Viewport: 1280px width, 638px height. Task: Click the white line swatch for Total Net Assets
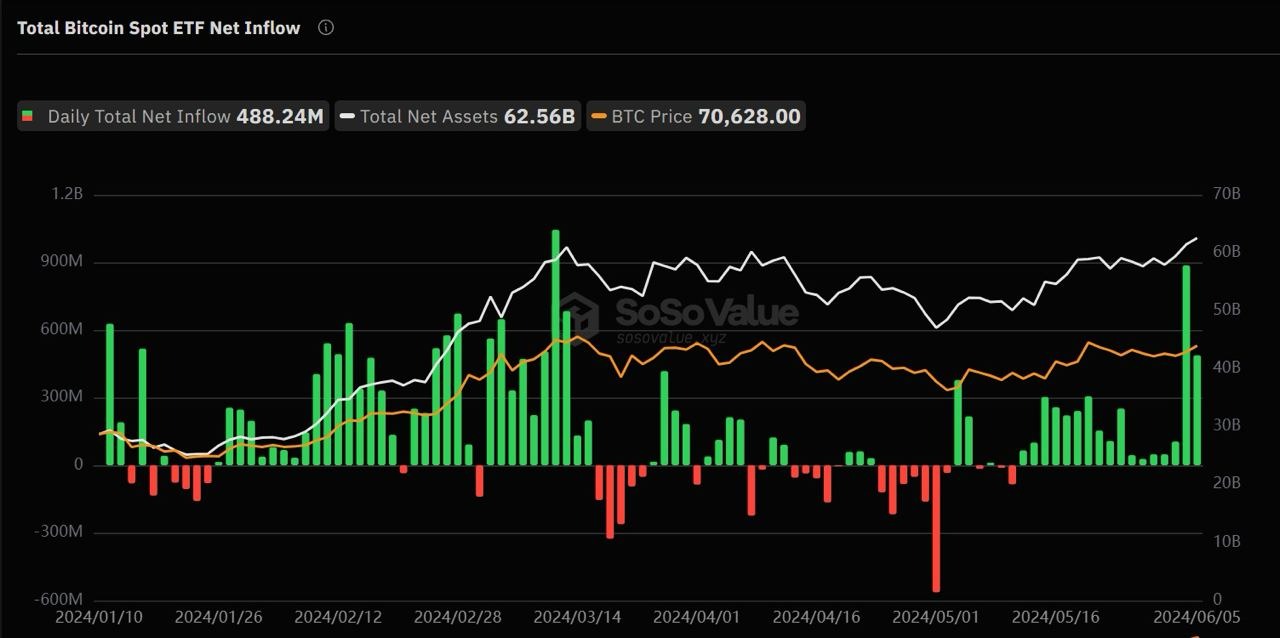pos(347,116)
